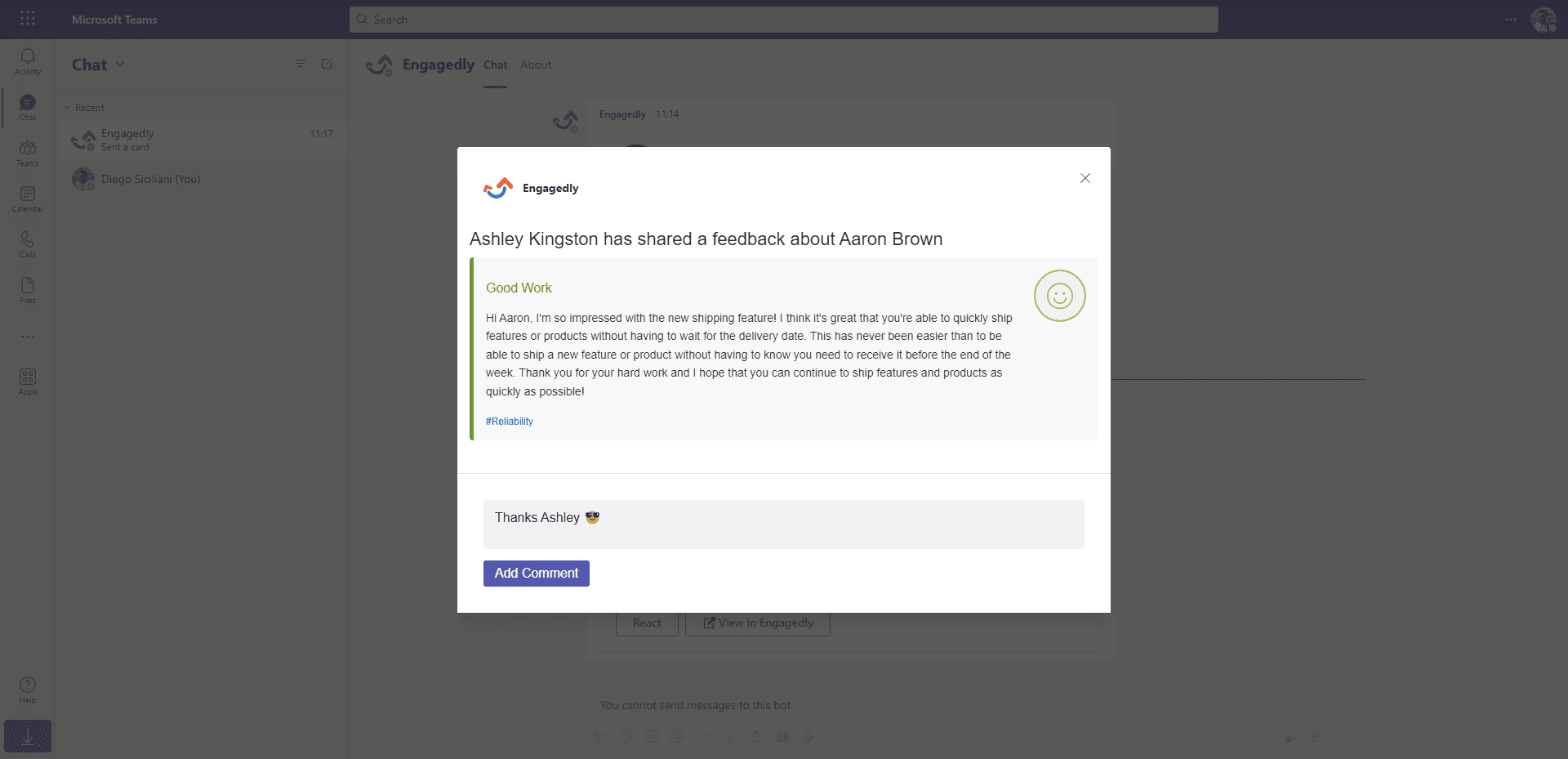Open the Activity bell icon
This screenshot has width=1568, height=759.
(x=28, y=61)
